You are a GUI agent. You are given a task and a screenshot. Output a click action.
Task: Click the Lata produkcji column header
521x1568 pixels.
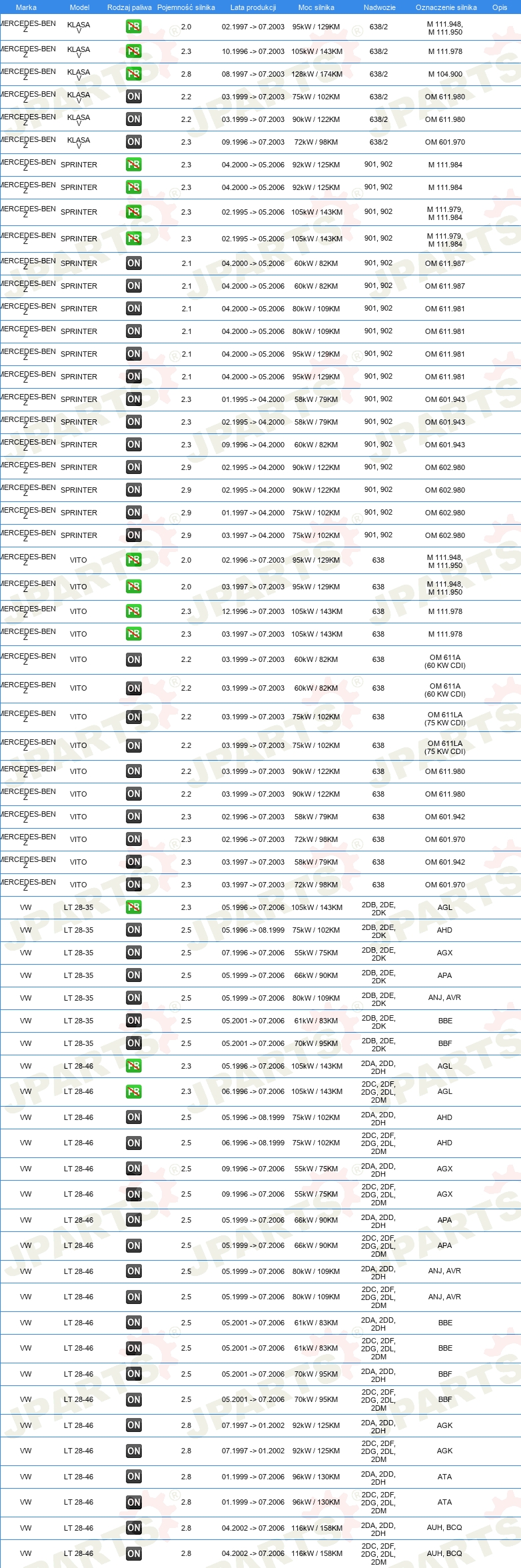(x=253, y=7)
